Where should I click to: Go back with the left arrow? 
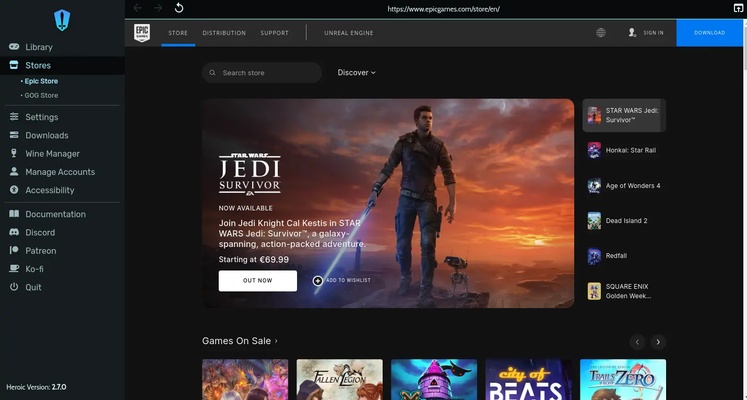137,8
